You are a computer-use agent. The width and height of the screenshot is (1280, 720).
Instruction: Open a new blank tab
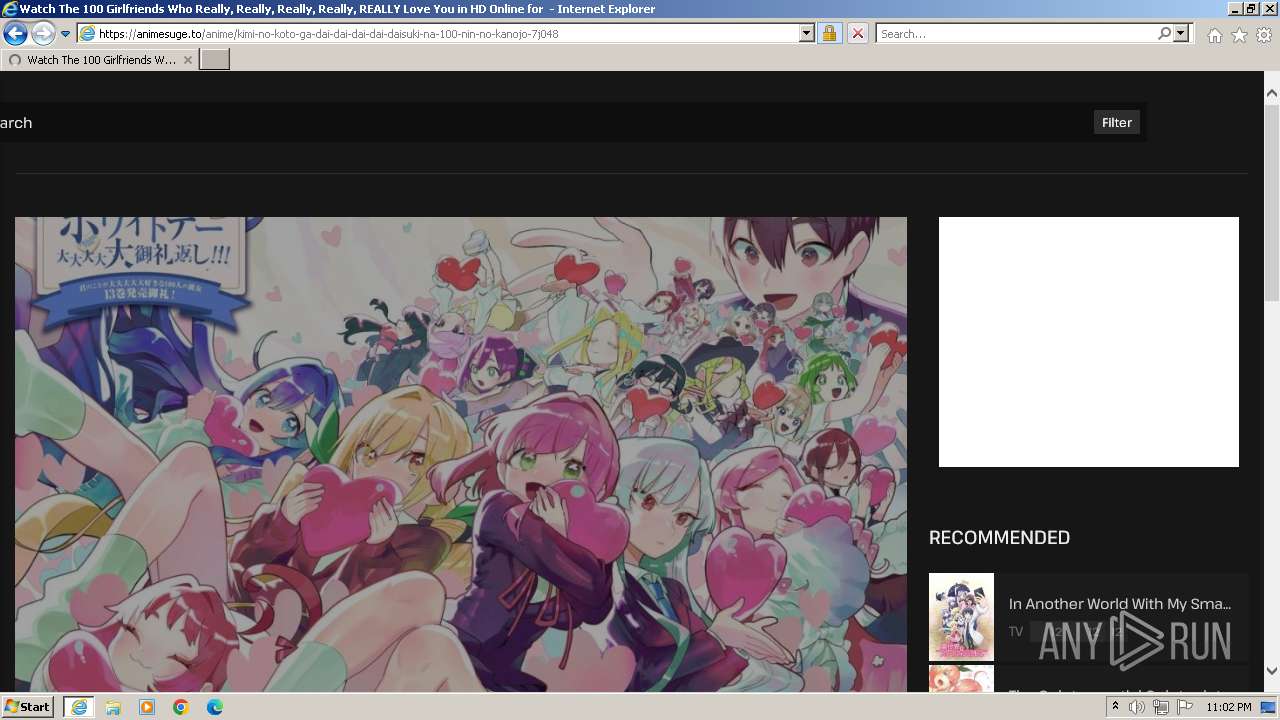click(x=215, y=60)
